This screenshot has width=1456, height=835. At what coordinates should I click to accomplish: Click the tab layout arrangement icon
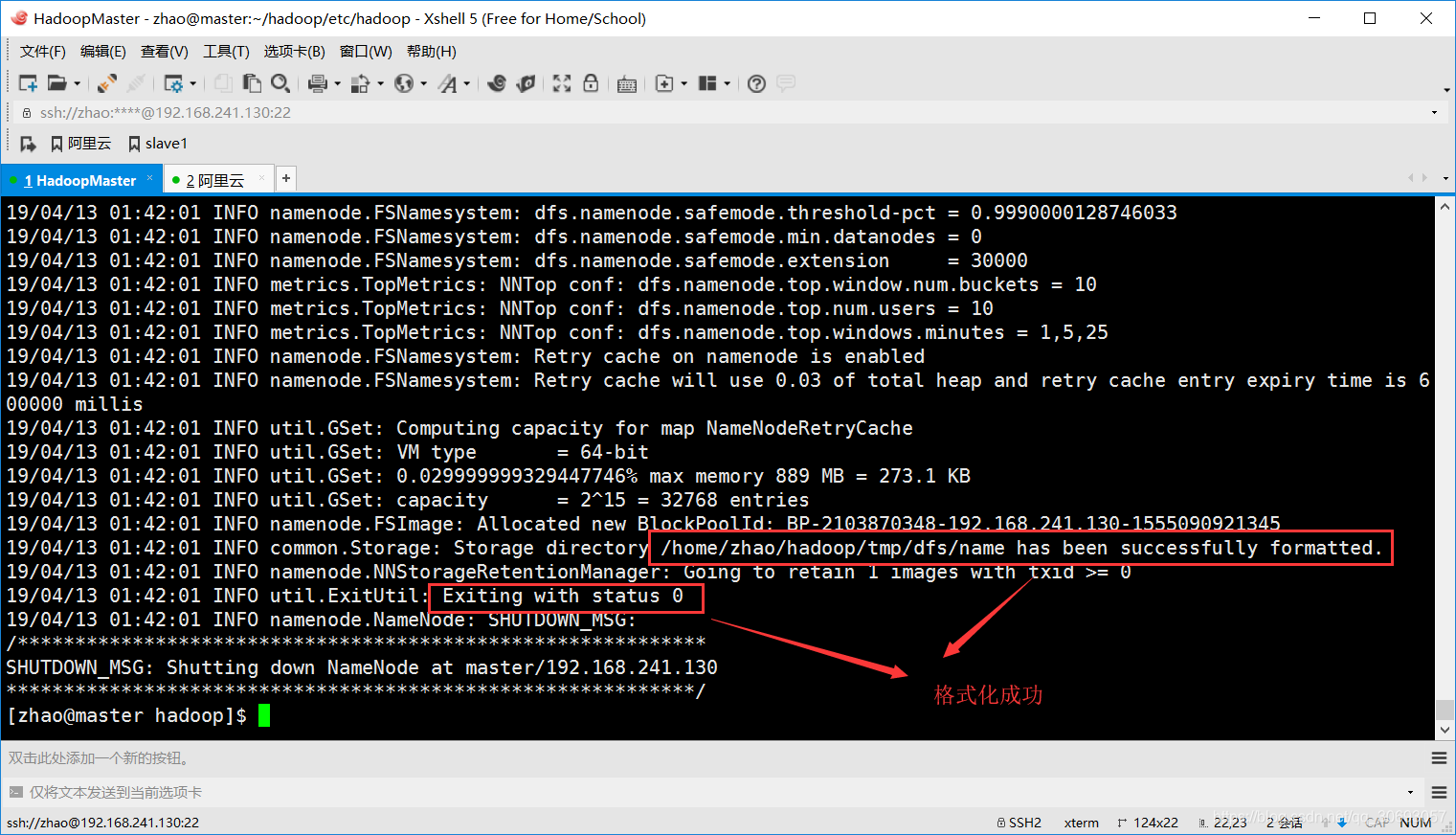click(707, 83)
